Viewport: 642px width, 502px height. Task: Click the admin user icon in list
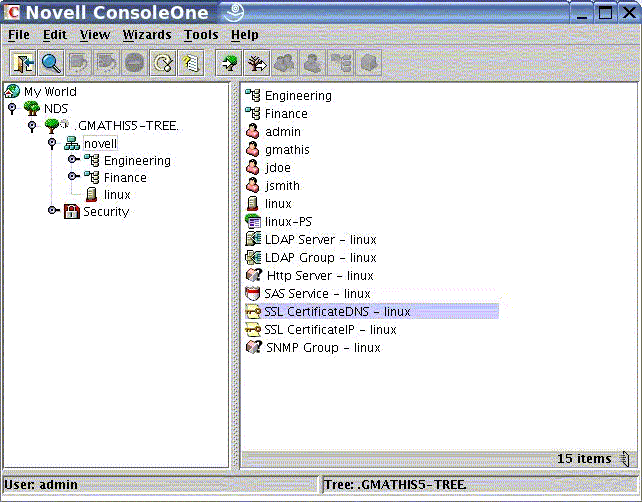[253, 131]
